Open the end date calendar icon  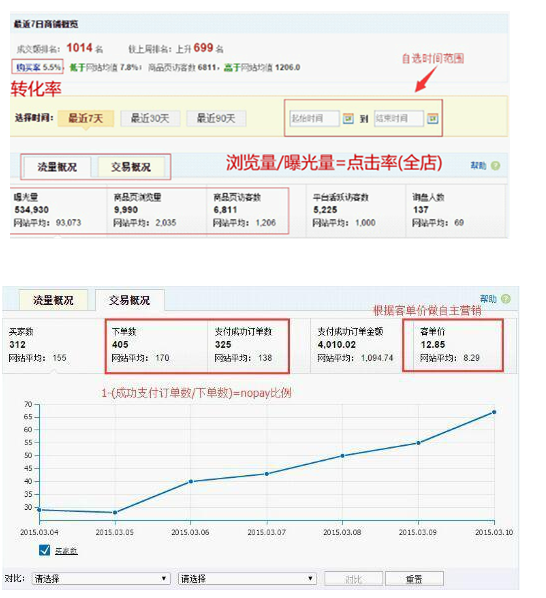point(432,118)
